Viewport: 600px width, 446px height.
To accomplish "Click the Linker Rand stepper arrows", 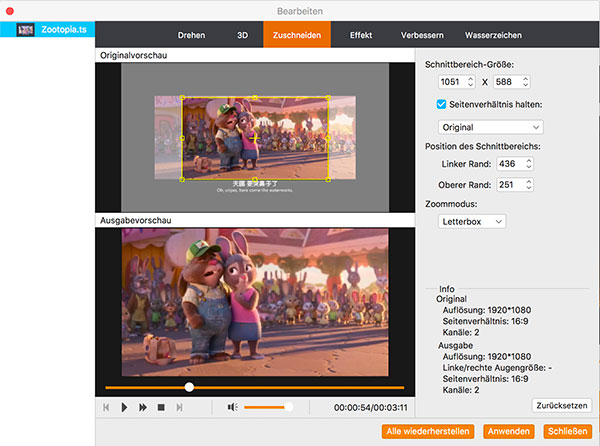I will click(528, 164).
